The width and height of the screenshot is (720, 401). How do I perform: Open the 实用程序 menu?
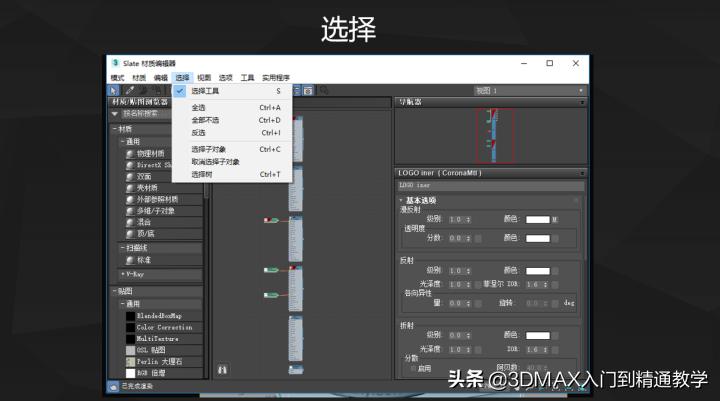[x=276, y=78]
